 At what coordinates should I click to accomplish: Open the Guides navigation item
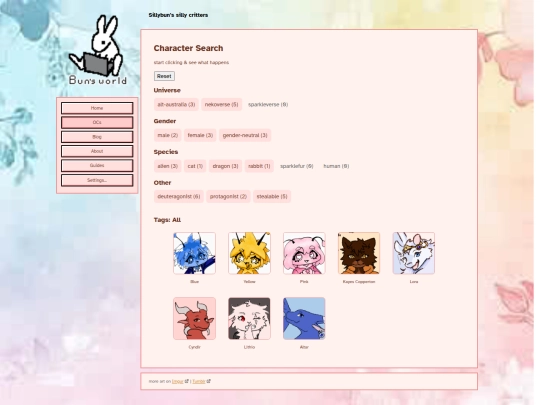coord(97,166)
